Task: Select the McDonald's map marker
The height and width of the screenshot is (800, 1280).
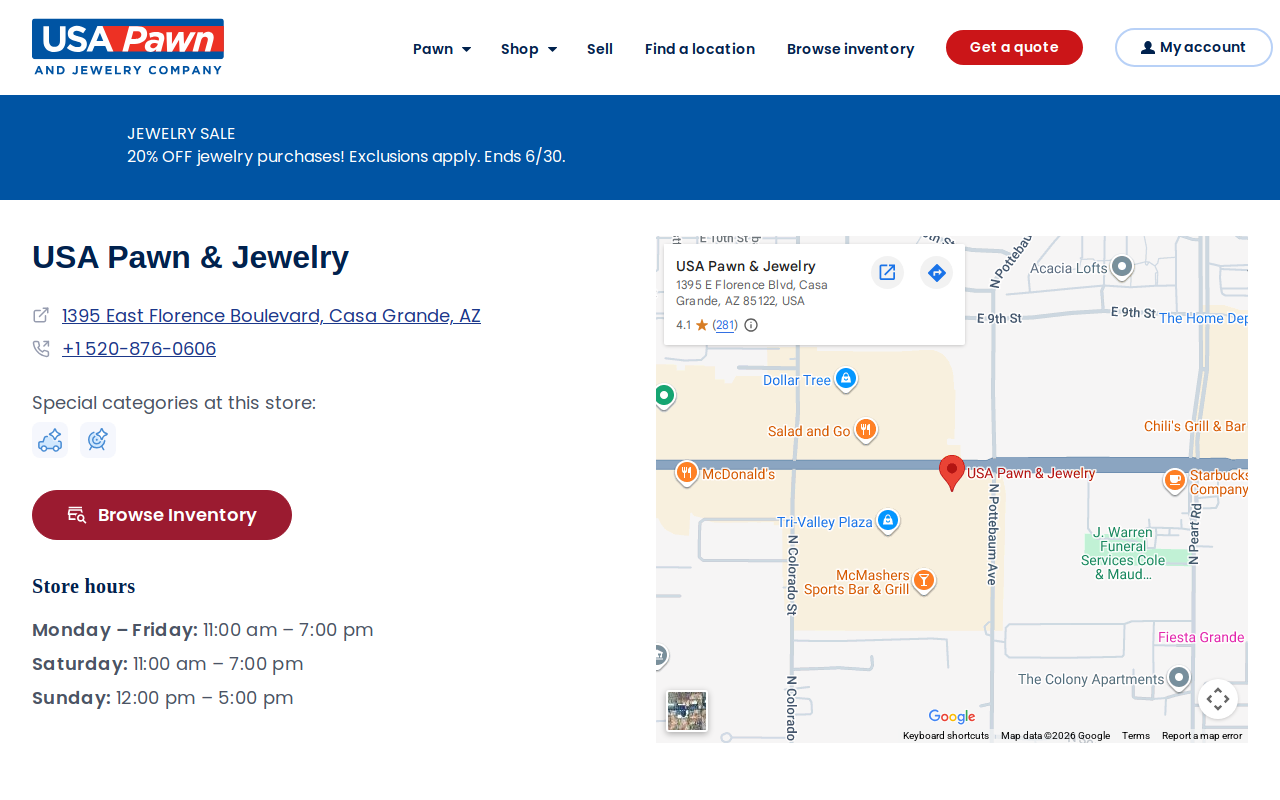Action: [686, 473]
